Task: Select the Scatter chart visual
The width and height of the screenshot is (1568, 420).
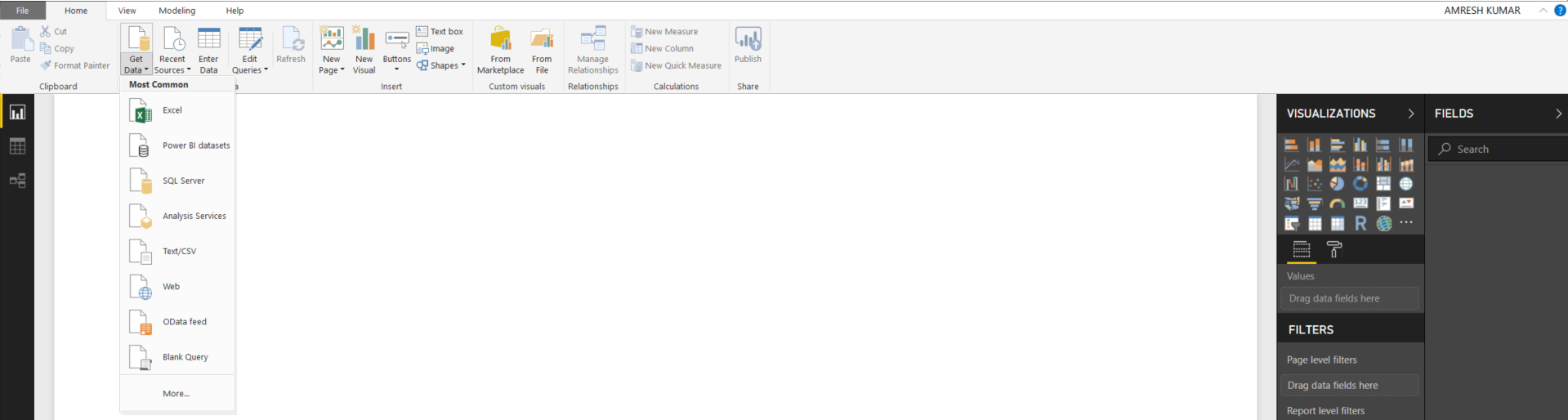Action: click(x=1315, y=184)
